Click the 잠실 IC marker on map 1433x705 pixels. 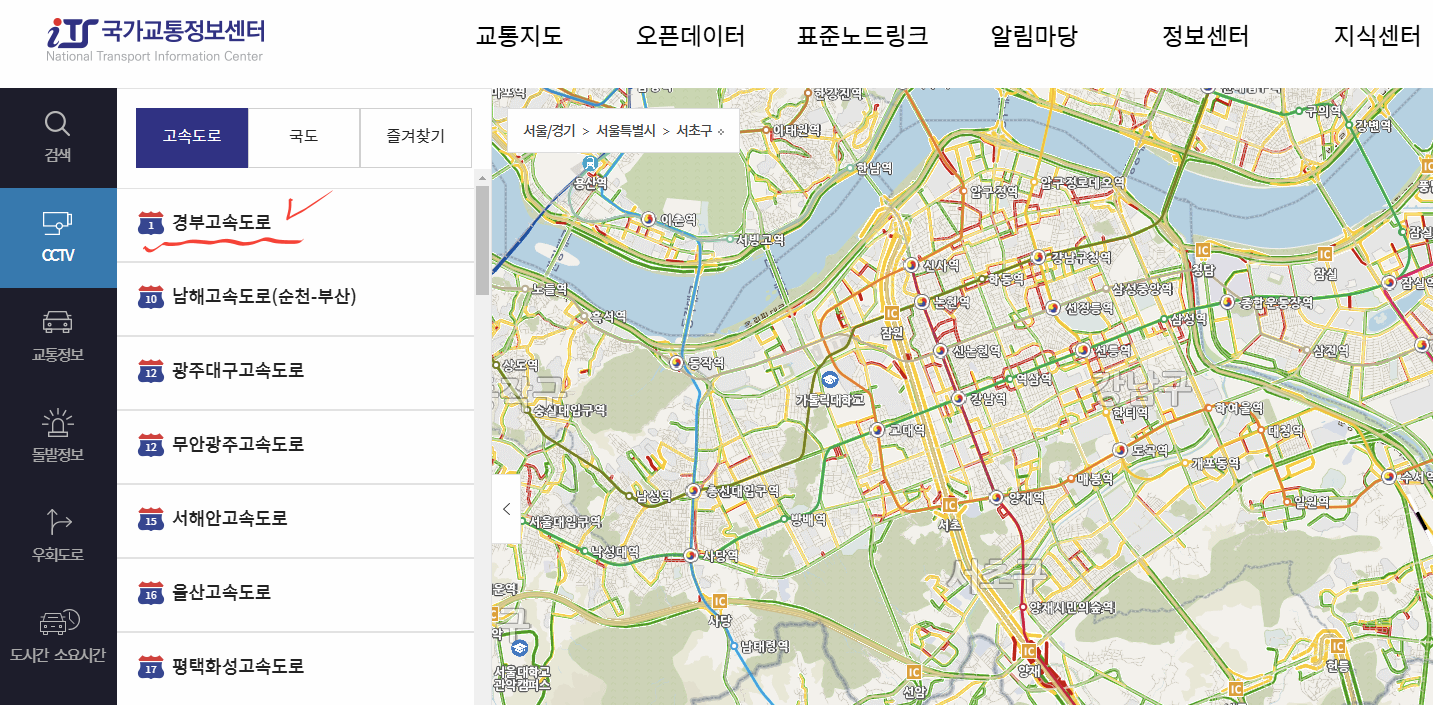[x=1325, y=254]
